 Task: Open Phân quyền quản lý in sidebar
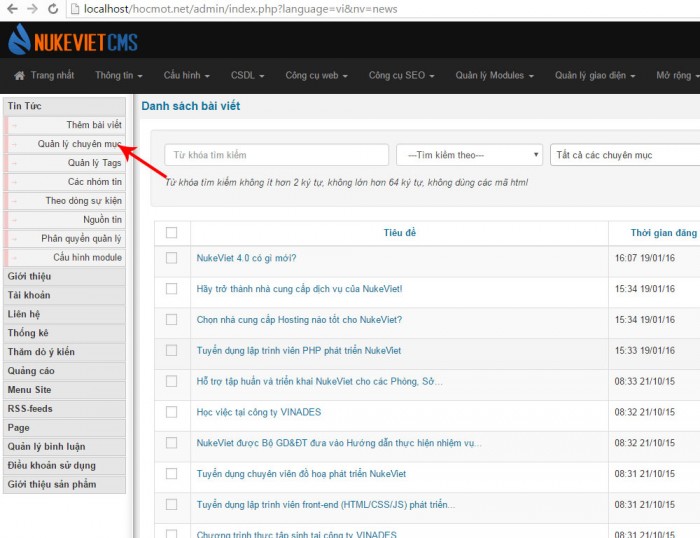pyautogui.click(x=65, y=239)
